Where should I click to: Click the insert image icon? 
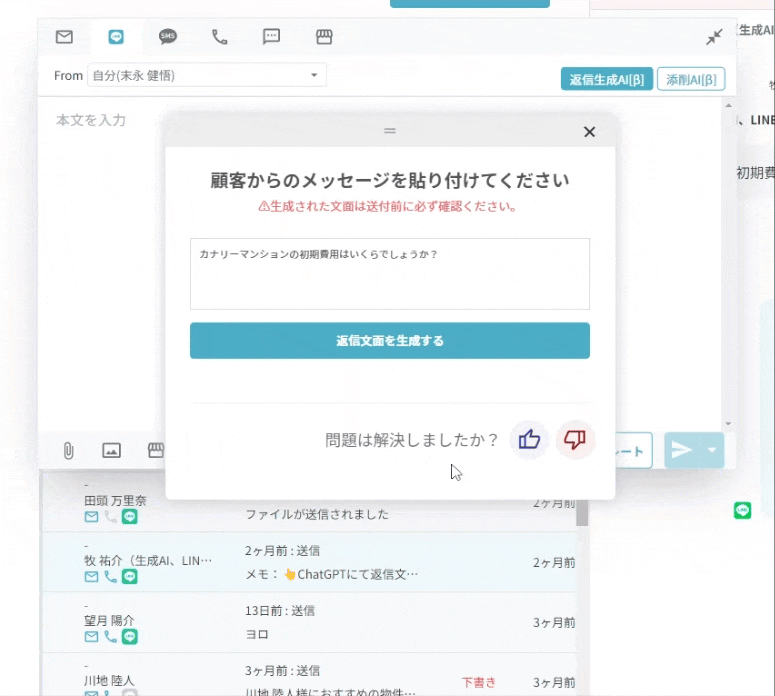point(111,450)
